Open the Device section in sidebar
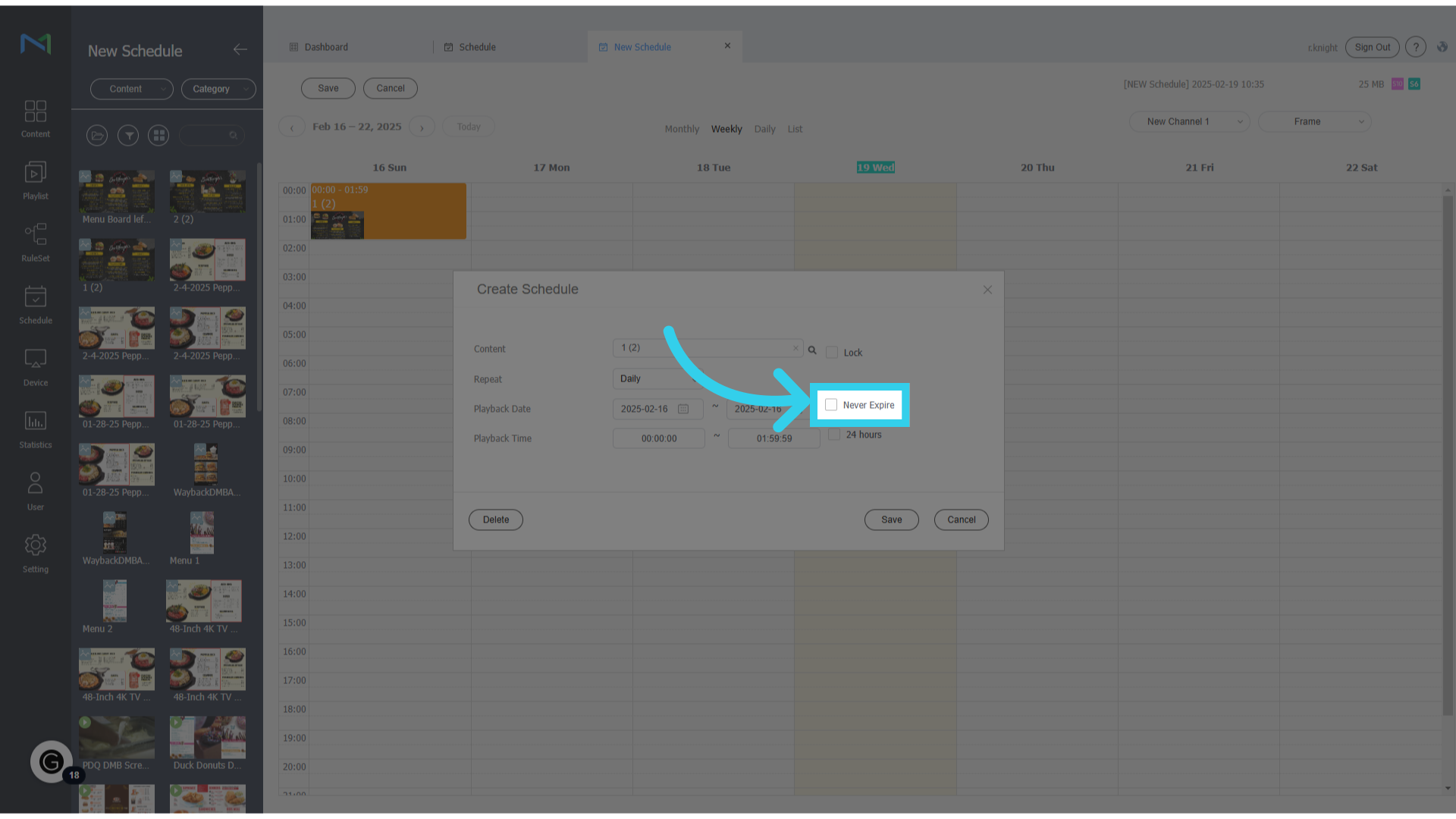Screen dimensions: 1456x819 pyautogui.click(x=36, y=368)
